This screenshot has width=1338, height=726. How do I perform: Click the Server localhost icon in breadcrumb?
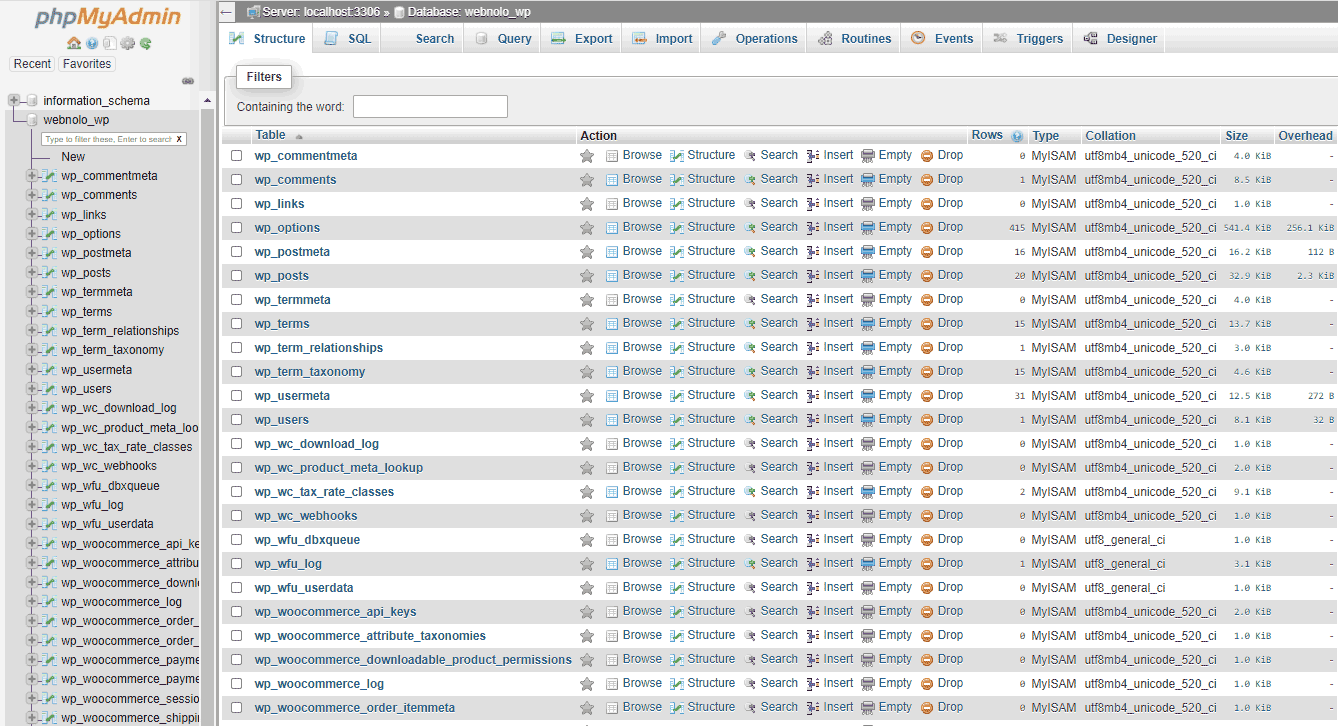pyautogui.click(x=253, y=12)
